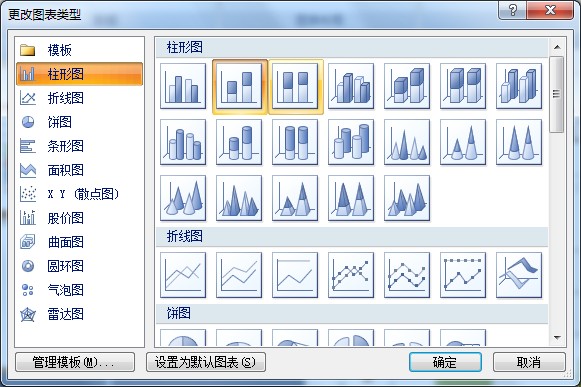
Task: Select the 3-D clustered column chart
Action: [351, 86]
